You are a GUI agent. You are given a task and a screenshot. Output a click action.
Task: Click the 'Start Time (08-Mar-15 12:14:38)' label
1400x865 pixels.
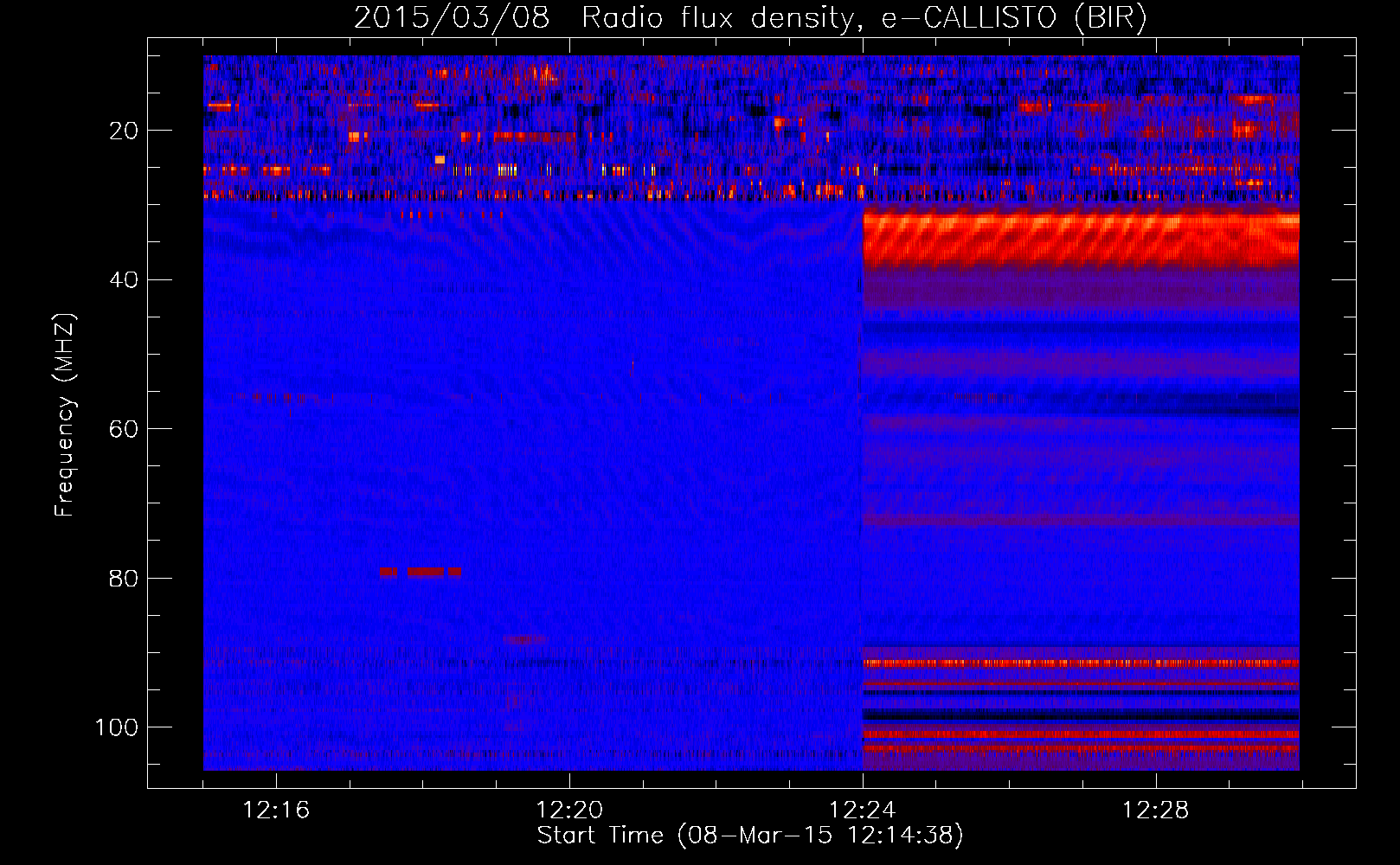click(750, 836)
